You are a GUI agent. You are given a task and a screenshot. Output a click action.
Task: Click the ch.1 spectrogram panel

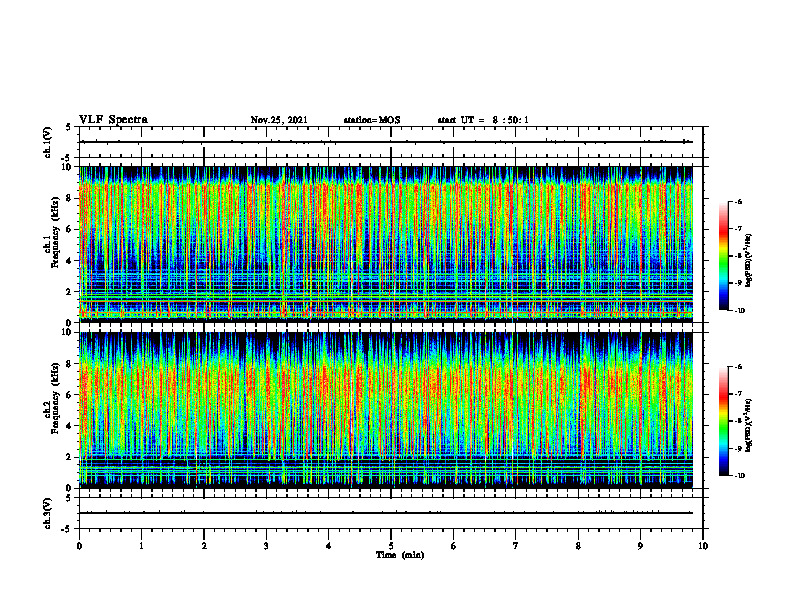386,244
